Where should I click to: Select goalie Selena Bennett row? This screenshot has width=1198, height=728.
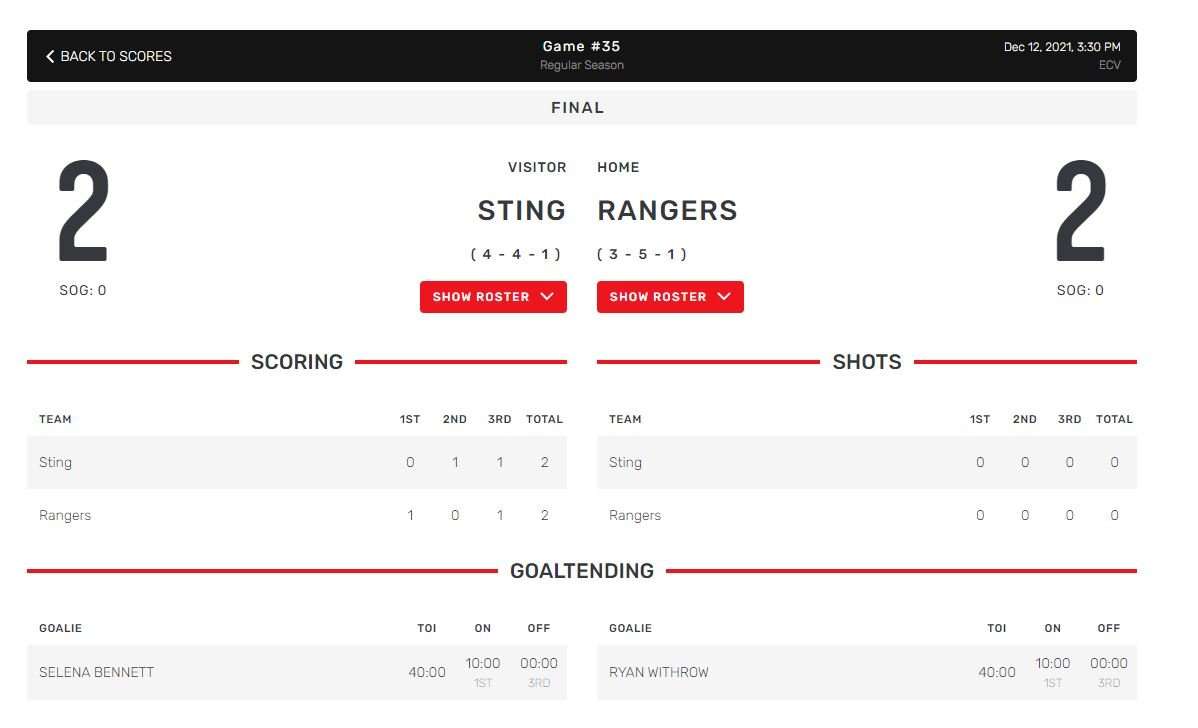tap(296, 672)
